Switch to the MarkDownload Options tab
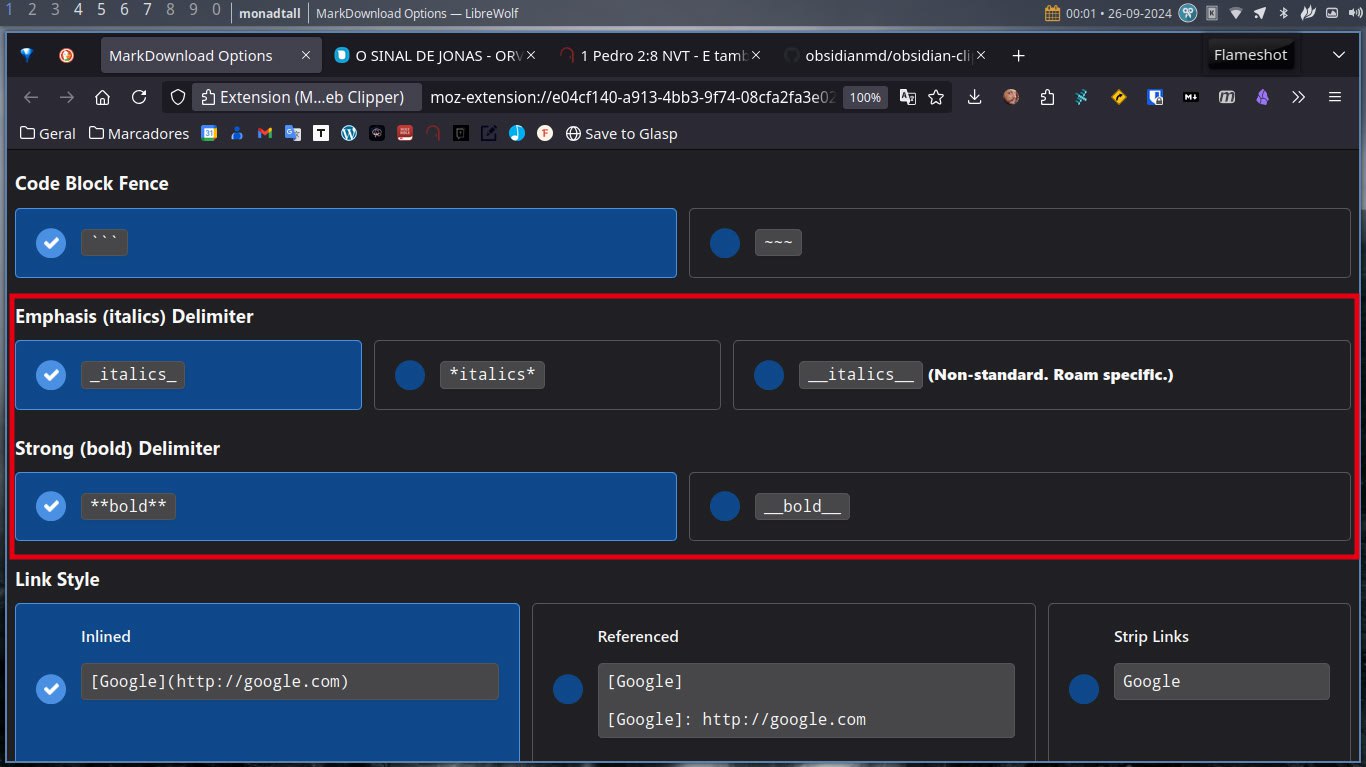This screenshot has height=767, width=1366. point(211,56)
